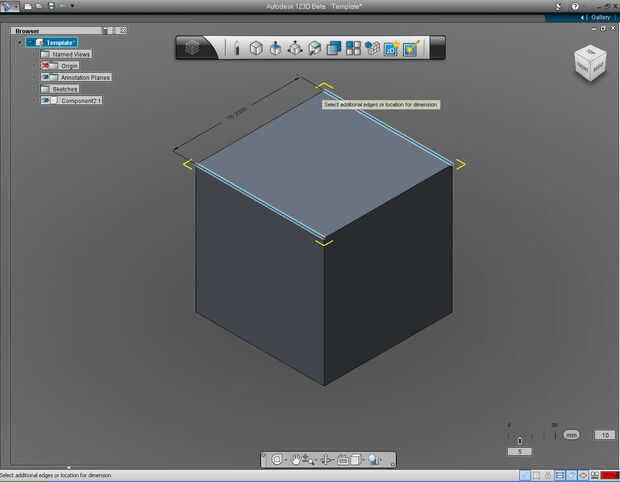
Task: Select the blue push-pull create tool
Action: pos(275,48)
